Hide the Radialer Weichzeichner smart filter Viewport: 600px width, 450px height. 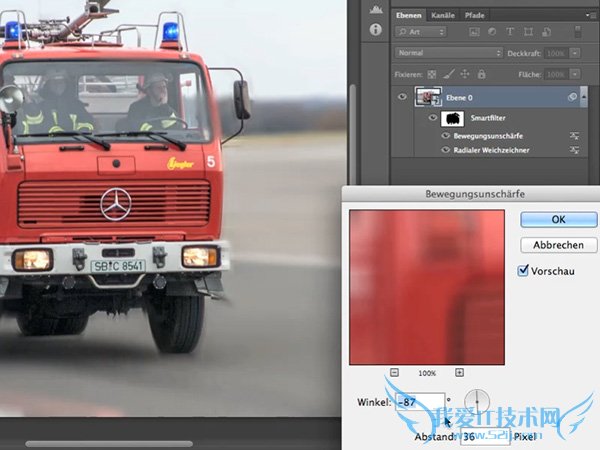pyautogui.click(x=445, y=150)
